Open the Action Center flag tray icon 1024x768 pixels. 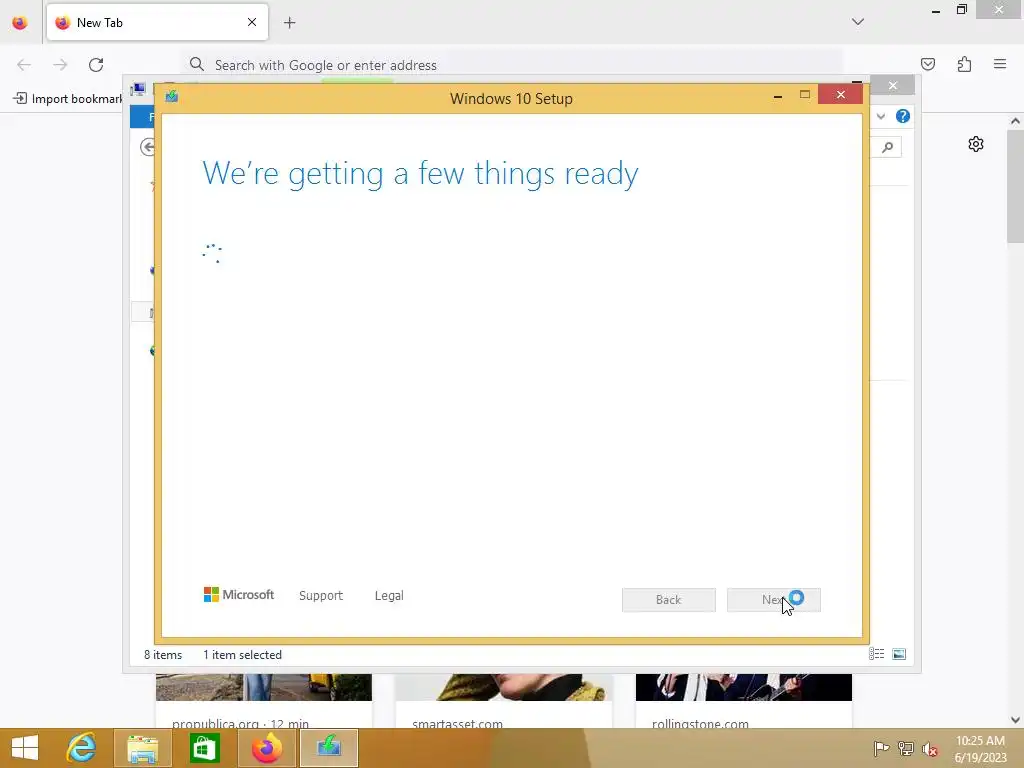pyautogui.click(x=881, y=749)
